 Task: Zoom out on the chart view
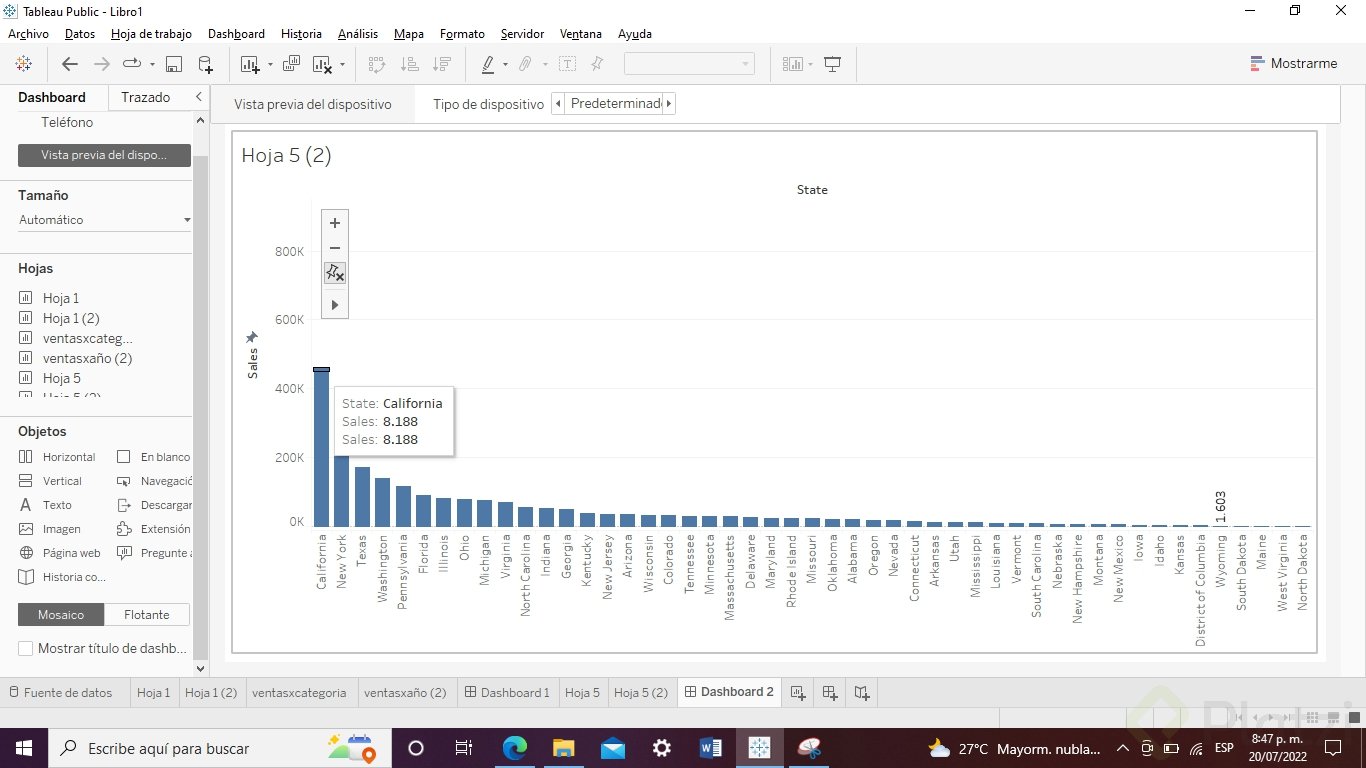(335, 248)
